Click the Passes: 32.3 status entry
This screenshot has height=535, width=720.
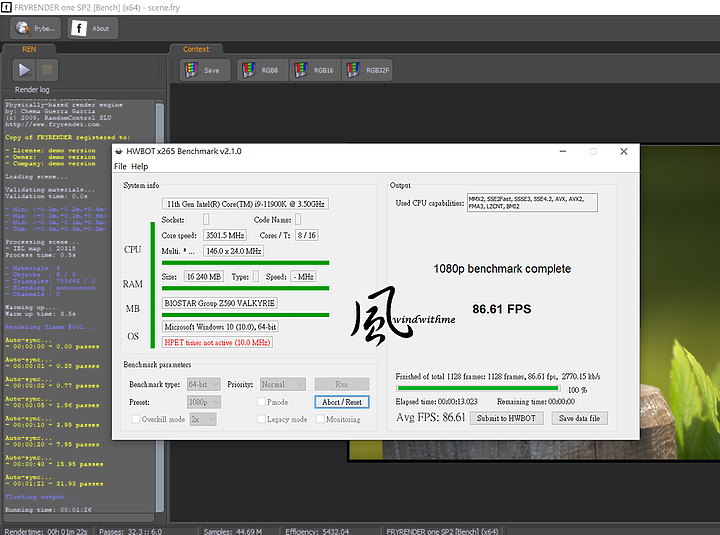tap(130, 531)
